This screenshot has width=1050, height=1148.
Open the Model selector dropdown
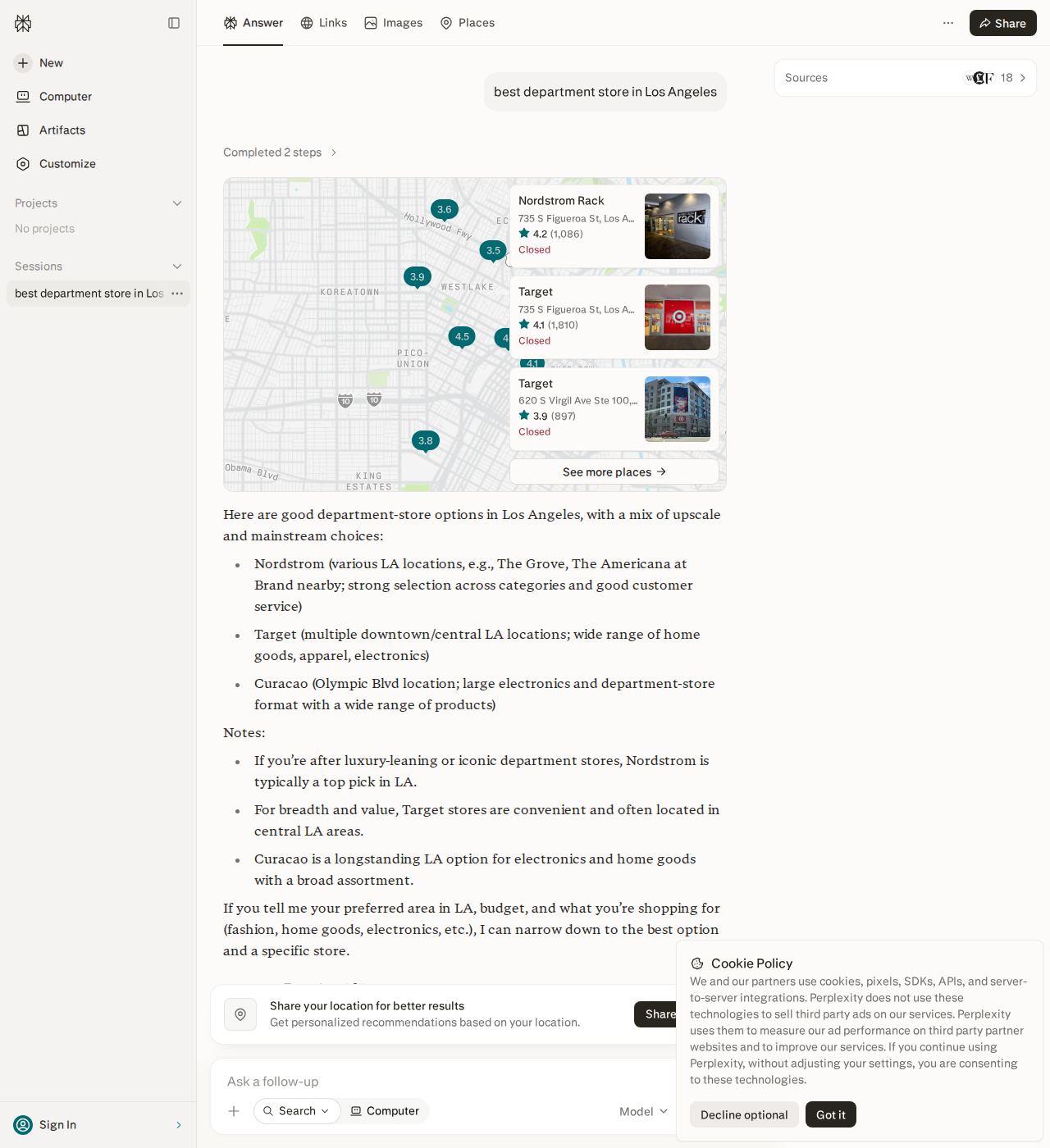tap(644, 1112)
